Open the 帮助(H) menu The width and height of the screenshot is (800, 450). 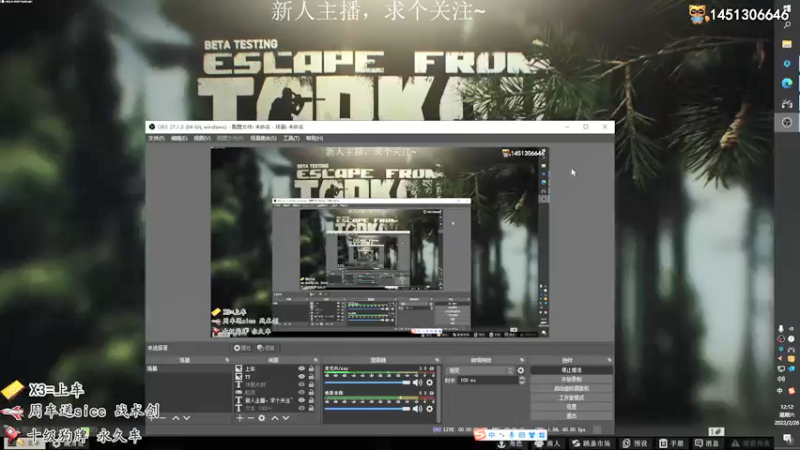click(314, 138)
